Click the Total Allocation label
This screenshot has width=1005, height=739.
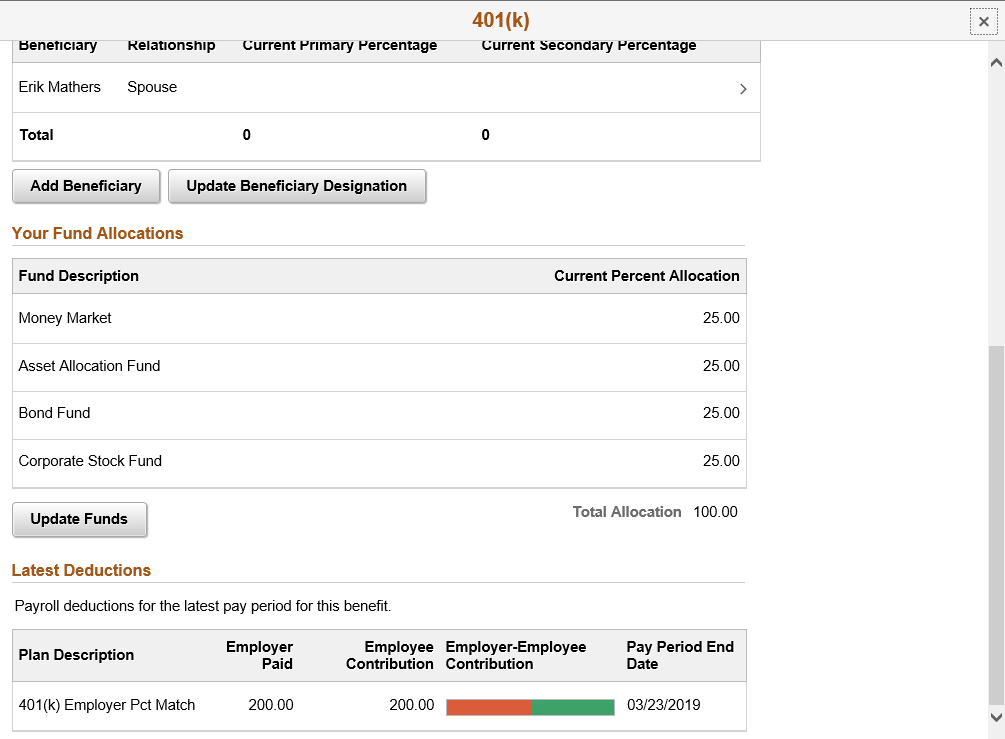627,512
